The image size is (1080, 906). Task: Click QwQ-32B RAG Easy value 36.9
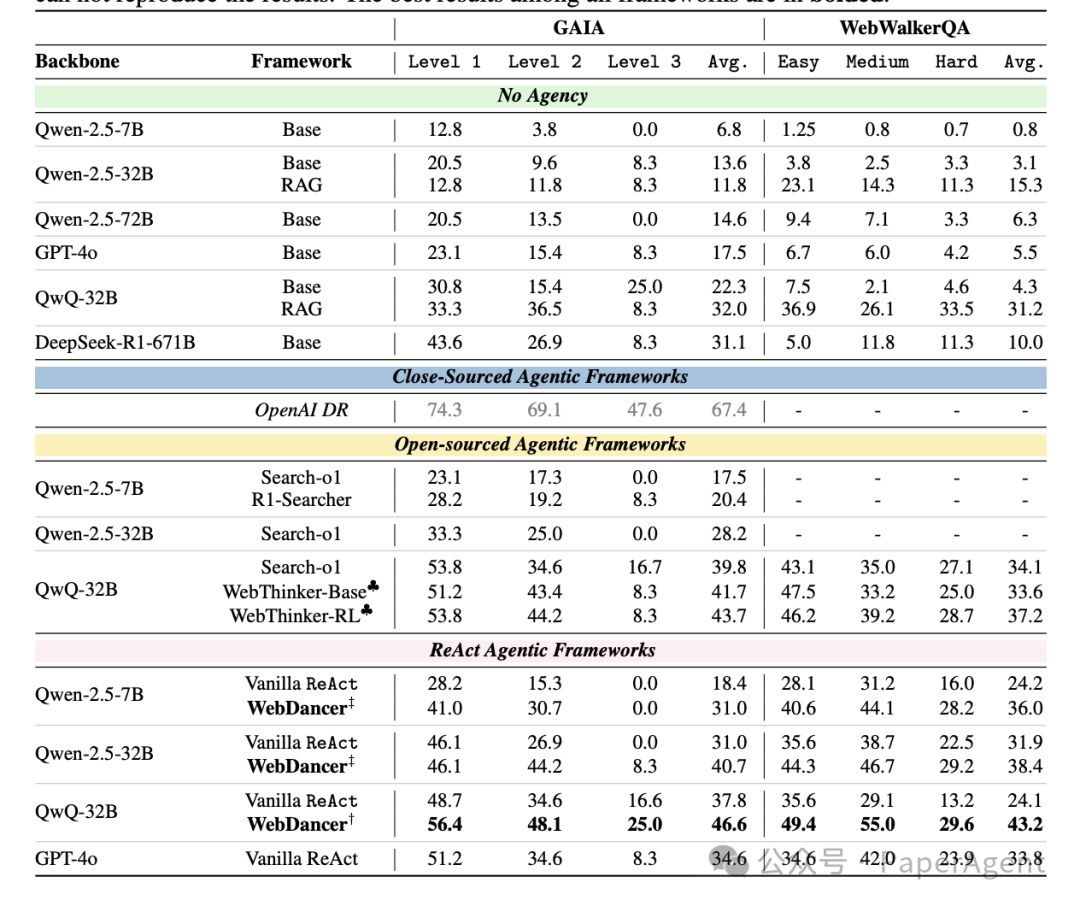tap(798, 309)
